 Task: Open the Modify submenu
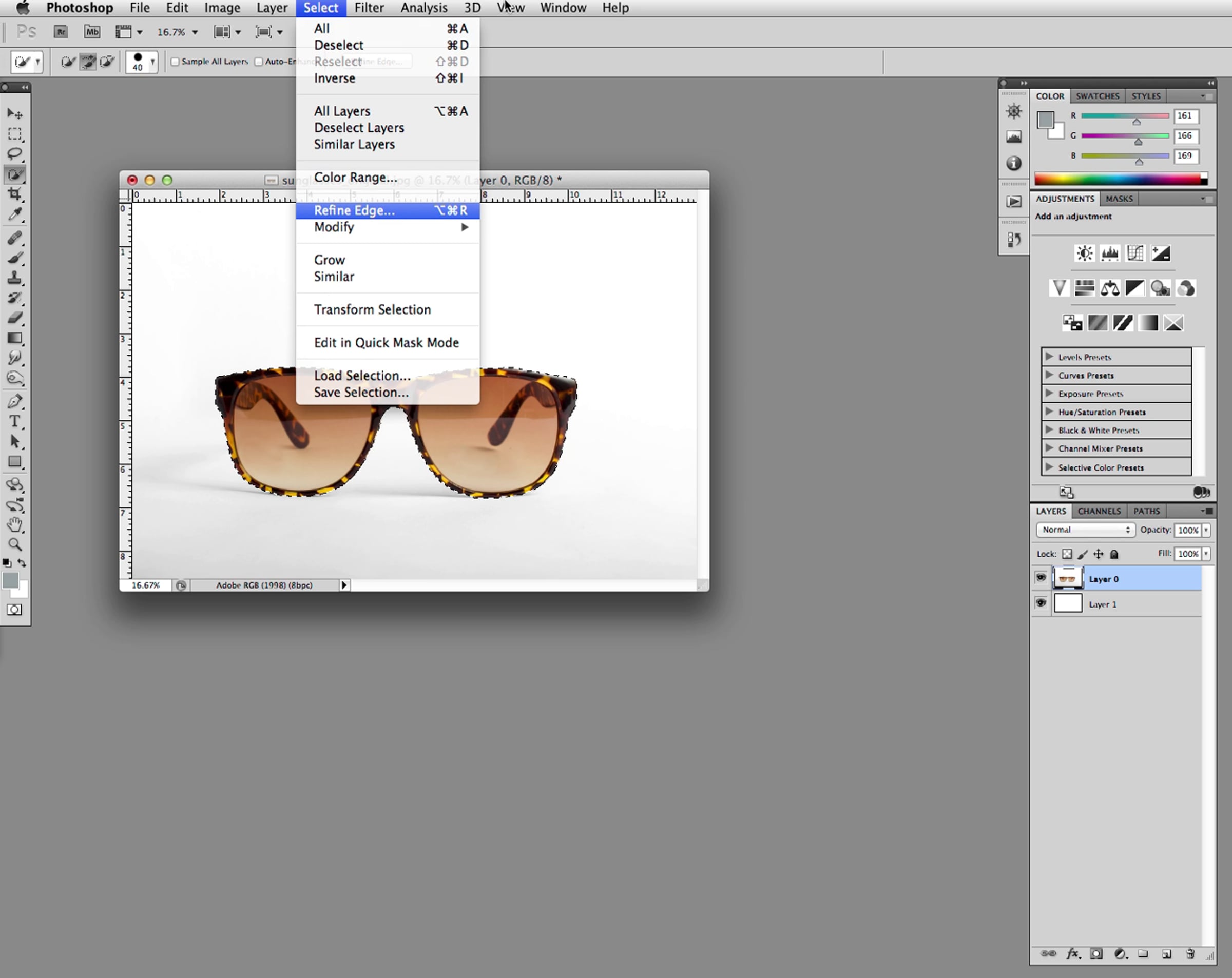388,227
